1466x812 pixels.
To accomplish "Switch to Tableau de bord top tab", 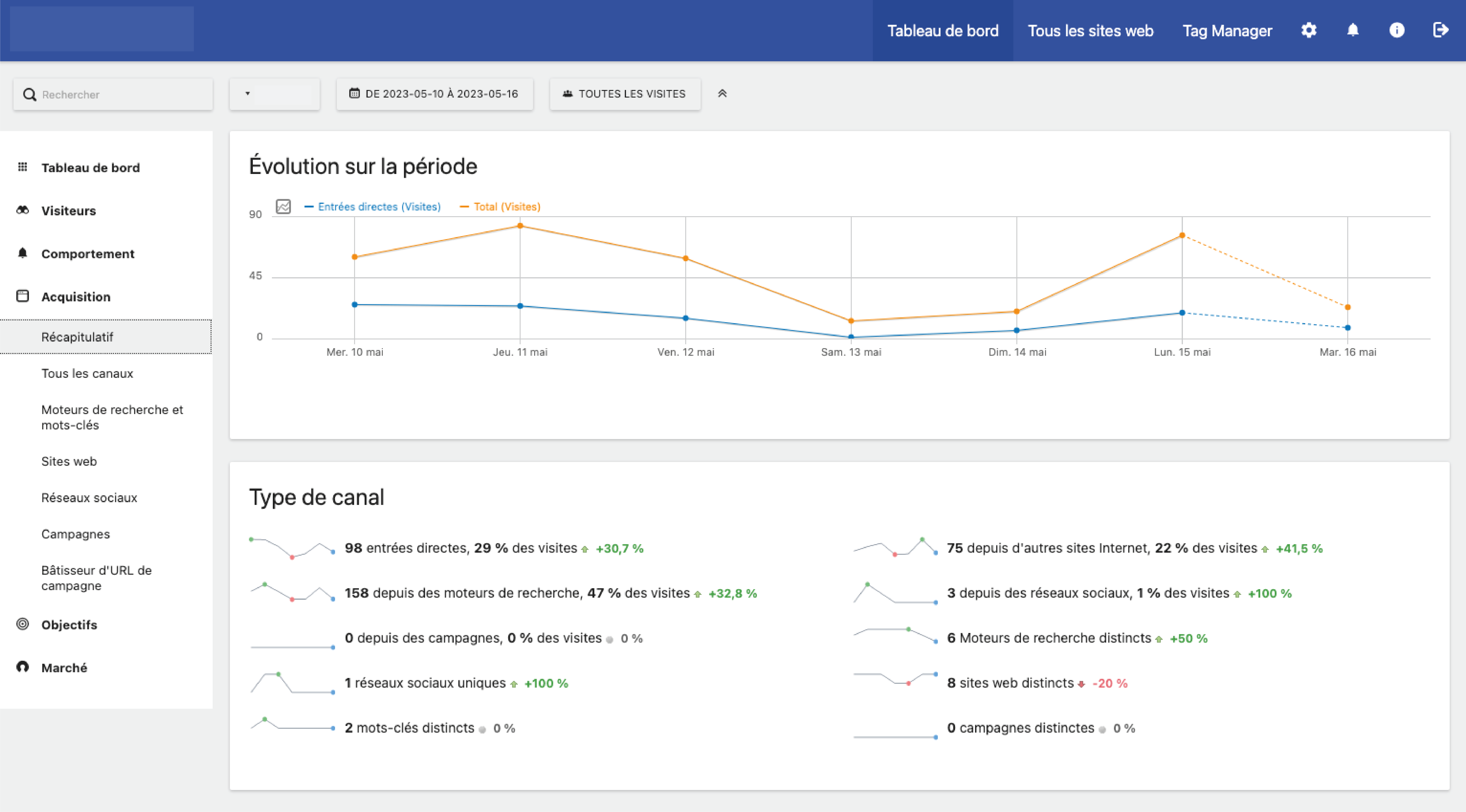I will point(942,31).
